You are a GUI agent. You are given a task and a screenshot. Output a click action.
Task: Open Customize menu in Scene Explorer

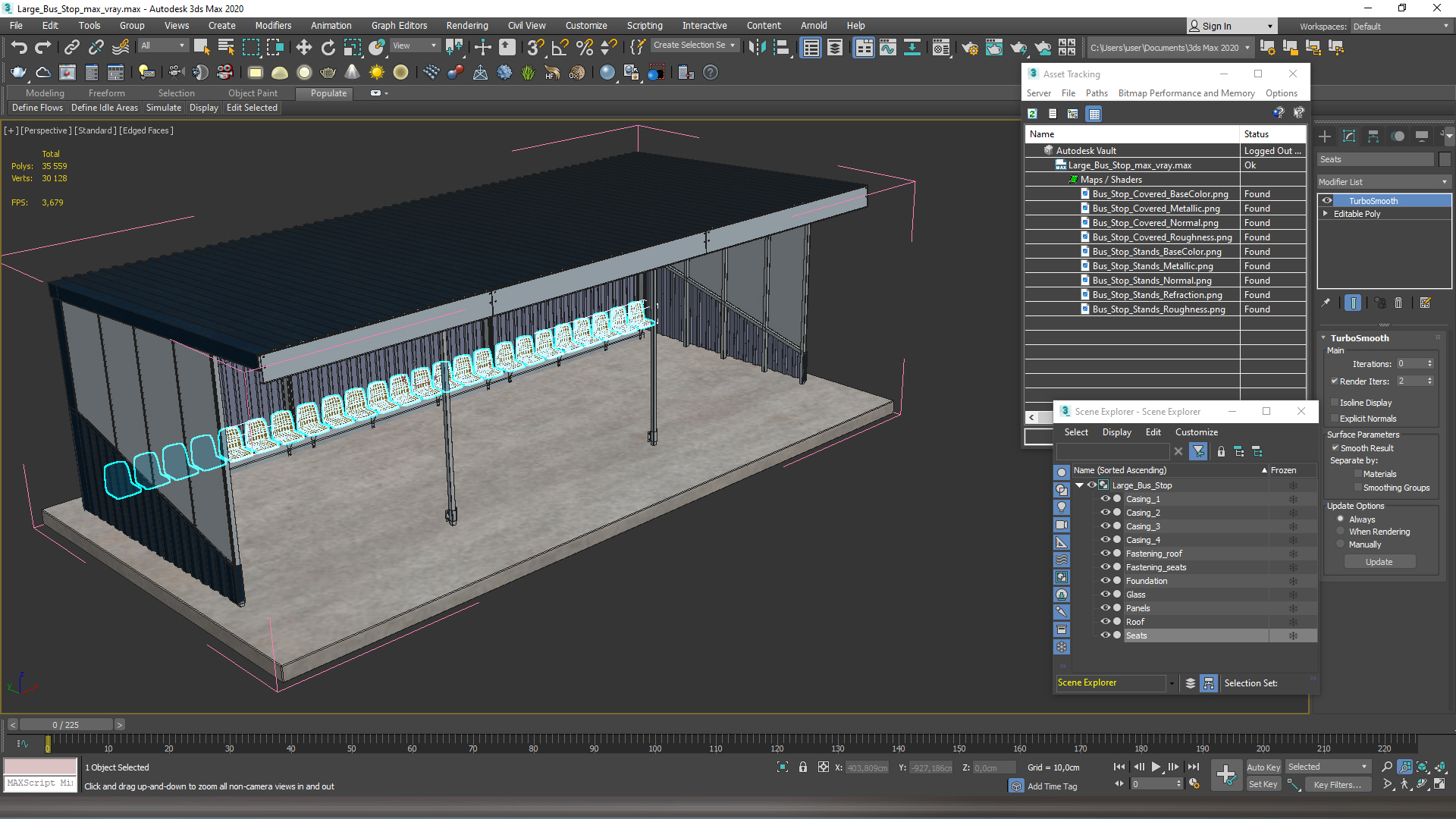(x=1197, y=432)
